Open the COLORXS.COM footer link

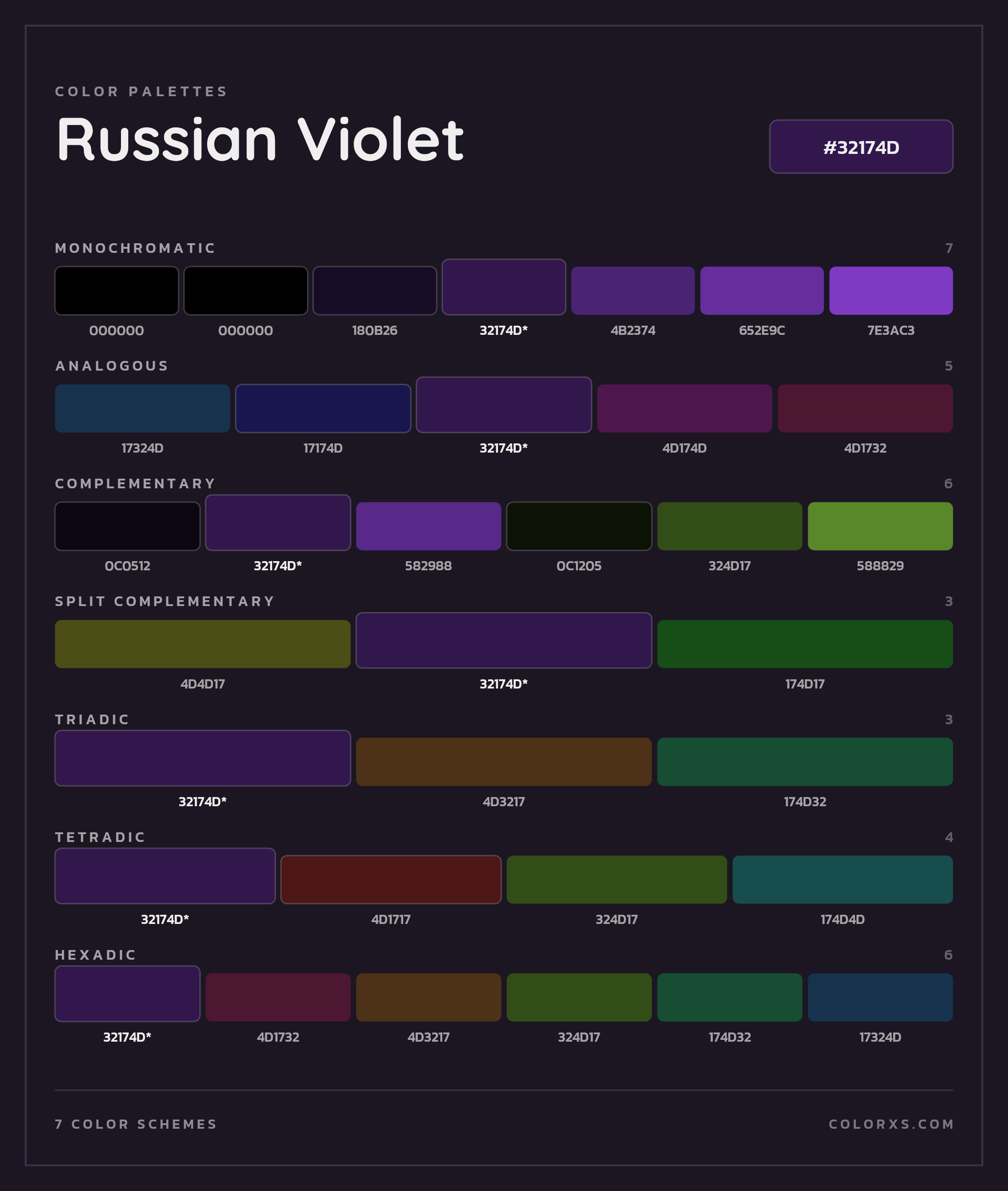tap(891, 1124)
